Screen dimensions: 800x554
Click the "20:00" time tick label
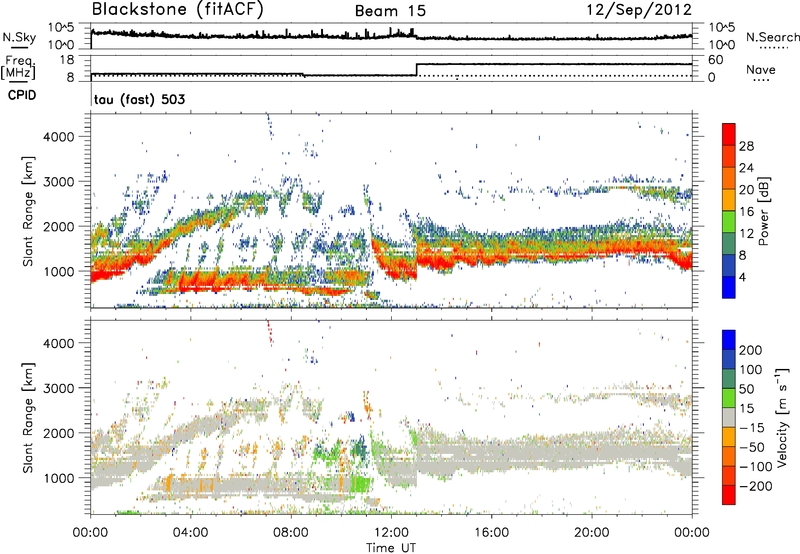591,533
